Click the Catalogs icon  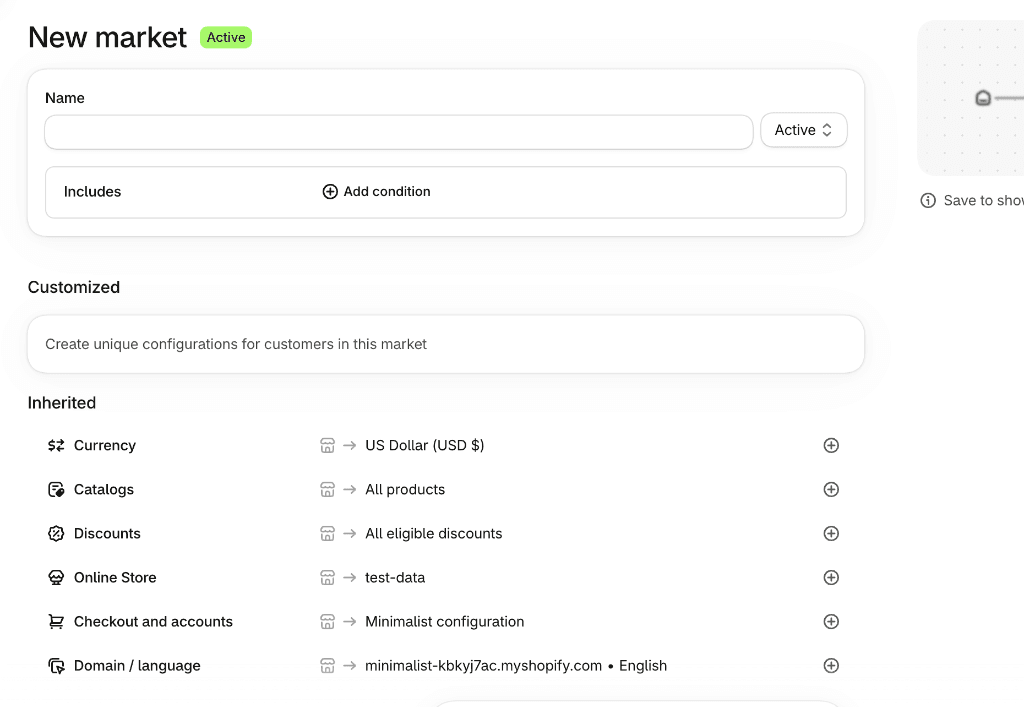tap(56, 490)
